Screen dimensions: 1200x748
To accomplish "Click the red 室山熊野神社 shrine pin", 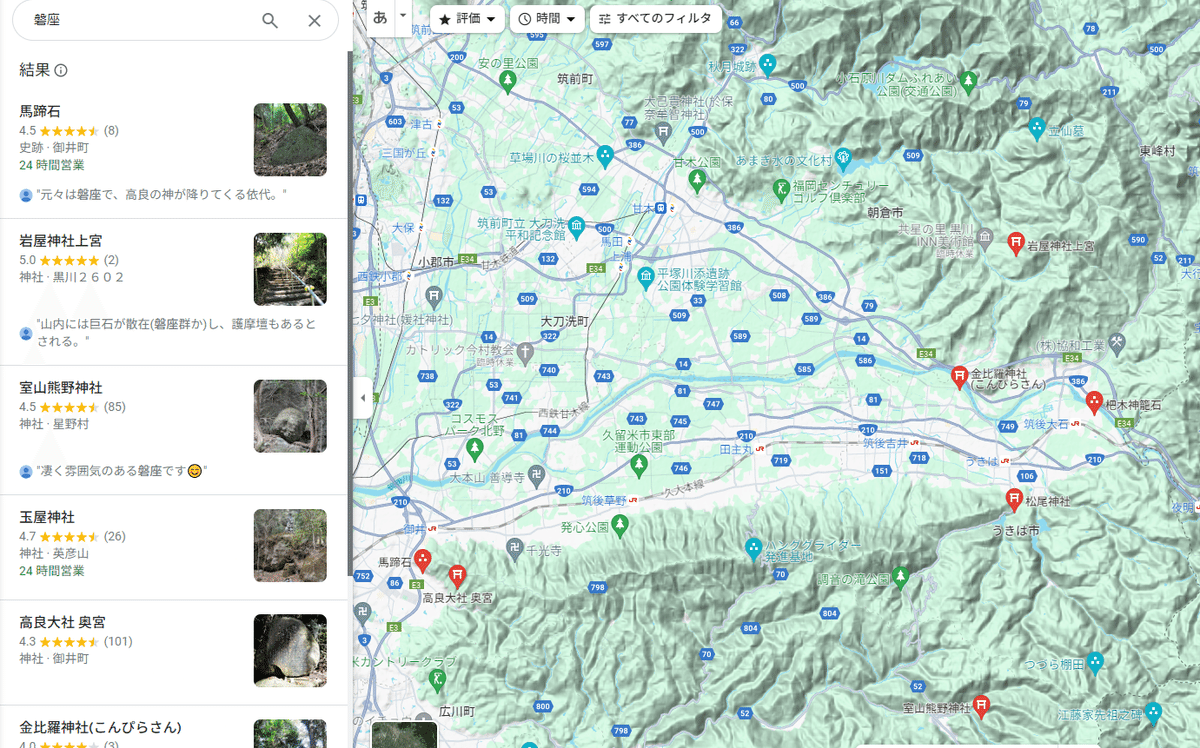I will (982, 706).
